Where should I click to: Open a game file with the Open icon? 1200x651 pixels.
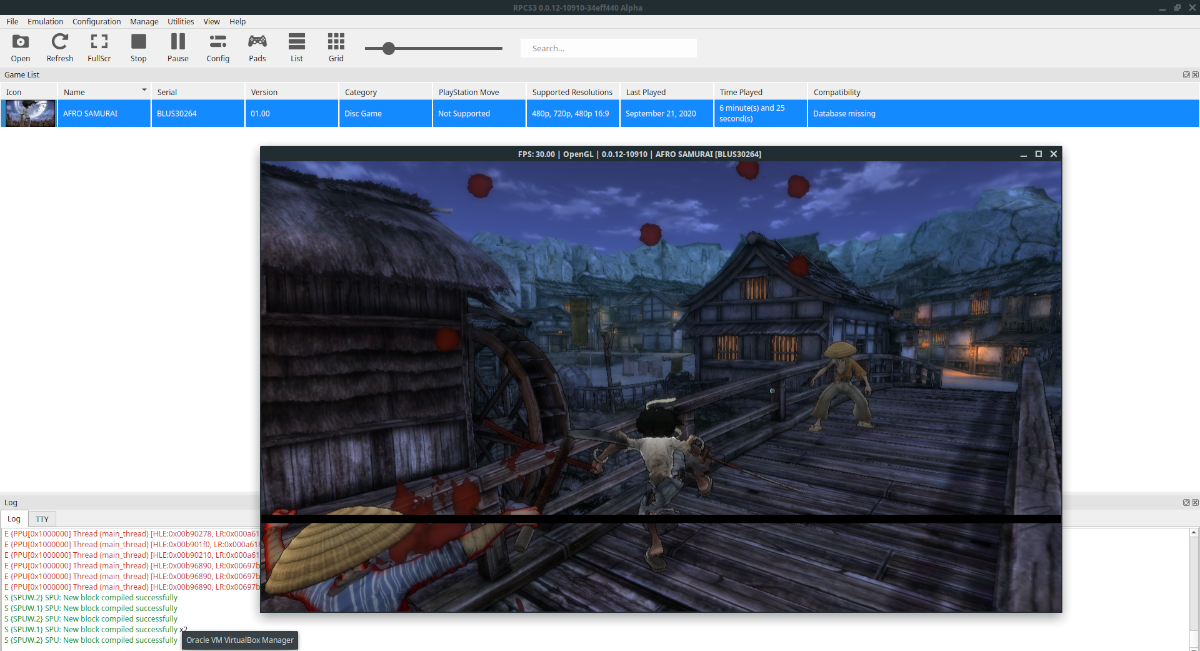[20, 45]
